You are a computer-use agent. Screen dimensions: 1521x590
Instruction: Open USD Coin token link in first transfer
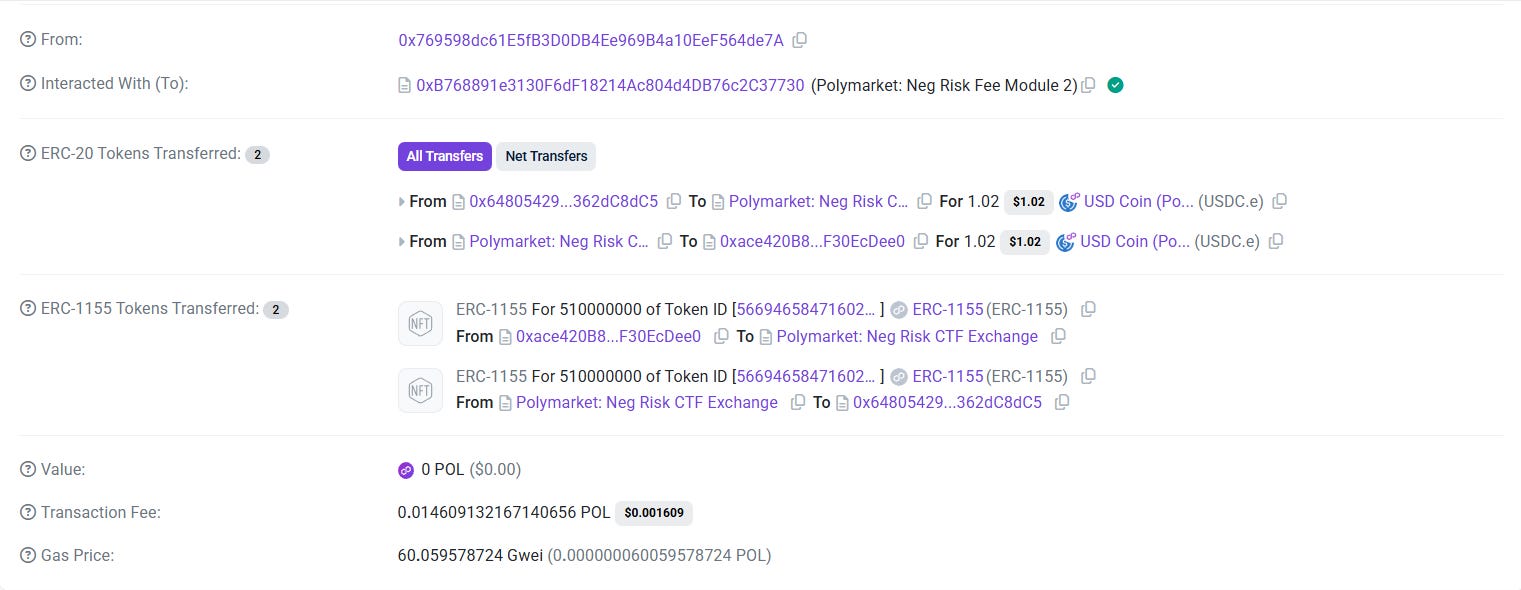click(1139, 201)
